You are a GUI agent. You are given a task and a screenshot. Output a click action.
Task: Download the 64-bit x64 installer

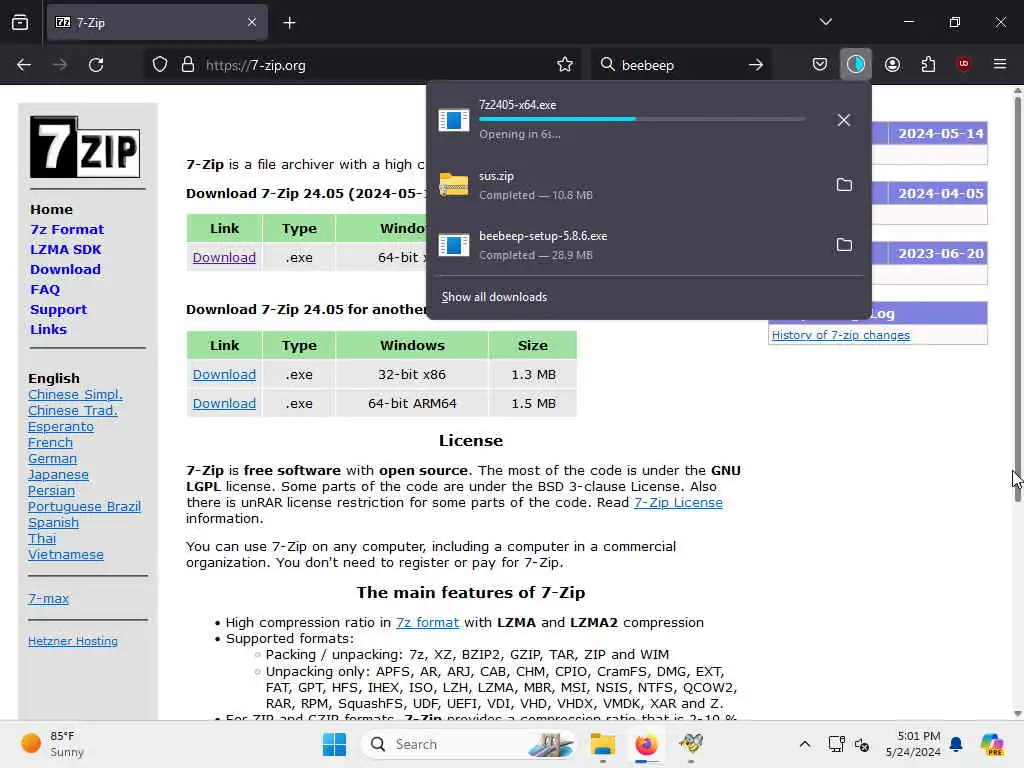click(224, 257)
